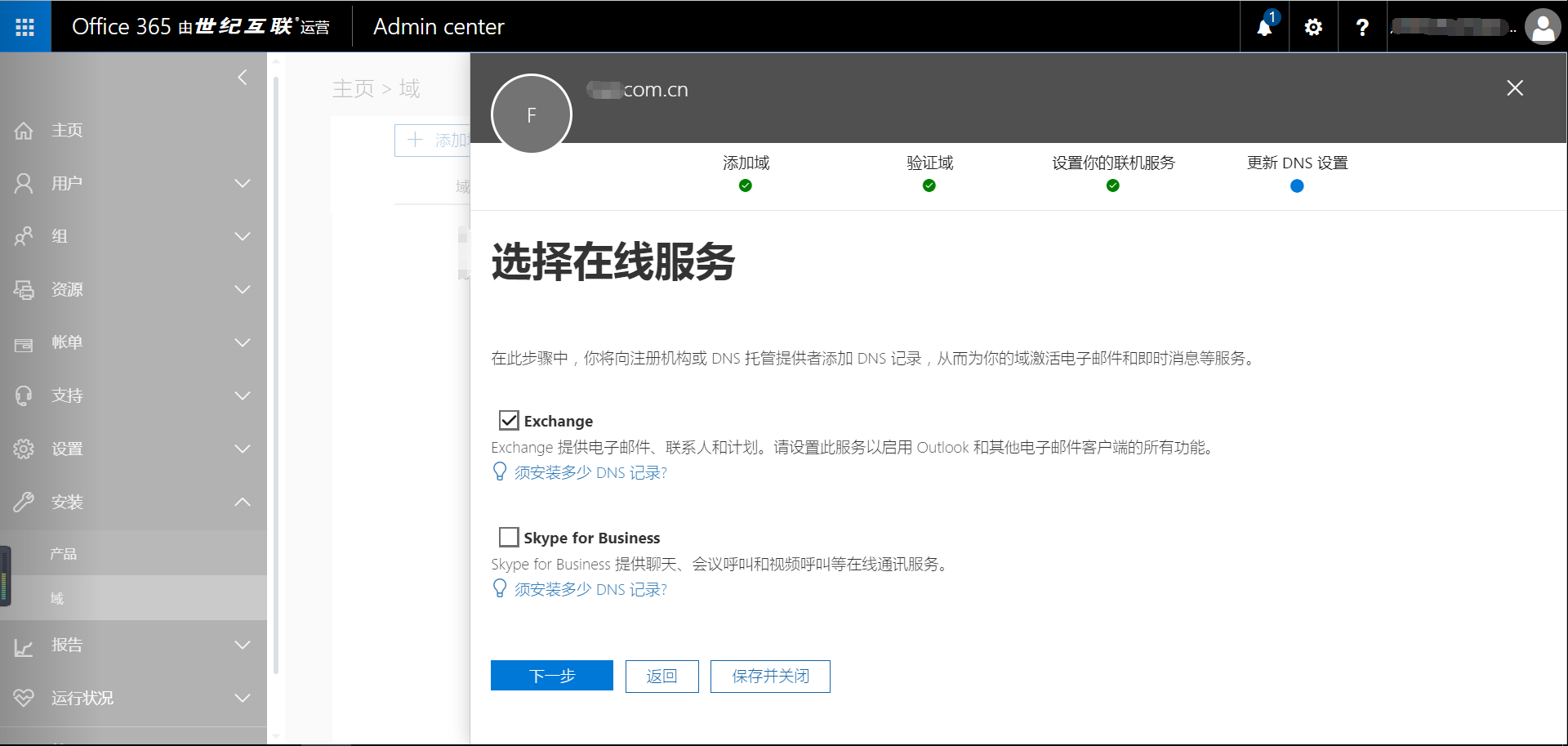This screenshot has height=746, width=1568.
Task: Check the Skype for Business checkbox
Action: (509, 538)
